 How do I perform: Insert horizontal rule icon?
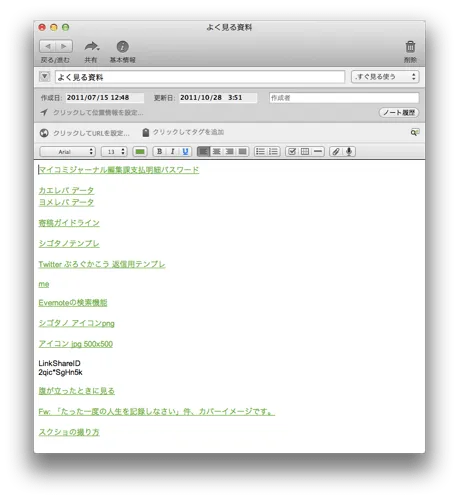click(318, 152)
